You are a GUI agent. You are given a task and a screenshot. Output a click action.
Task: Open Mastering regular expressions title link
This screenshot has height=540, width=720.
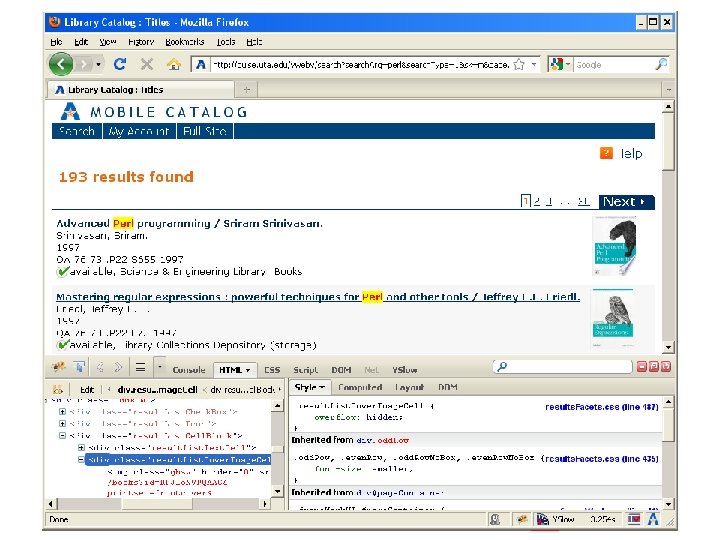318,297
